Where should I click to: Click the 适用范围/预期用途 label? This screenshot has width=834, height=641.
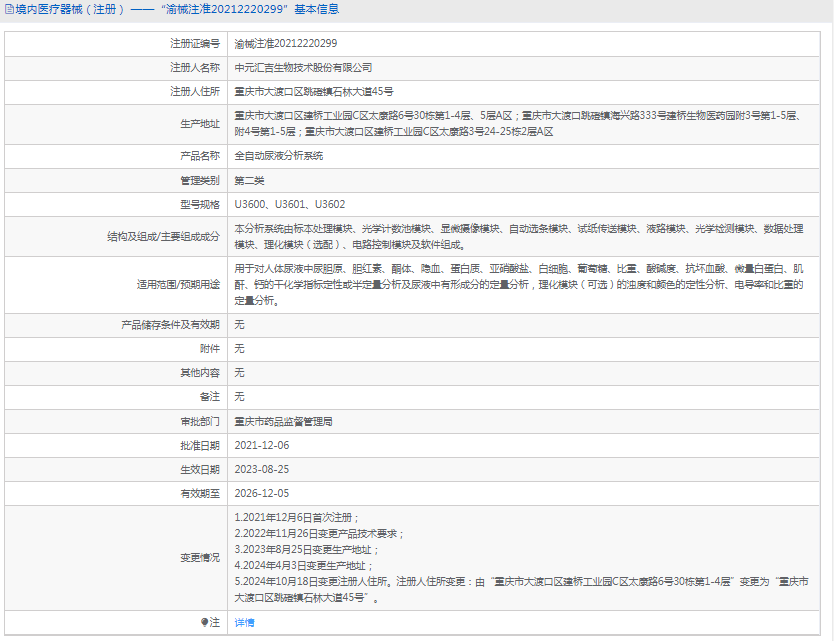pyautogui.click(x=178, y=285)
